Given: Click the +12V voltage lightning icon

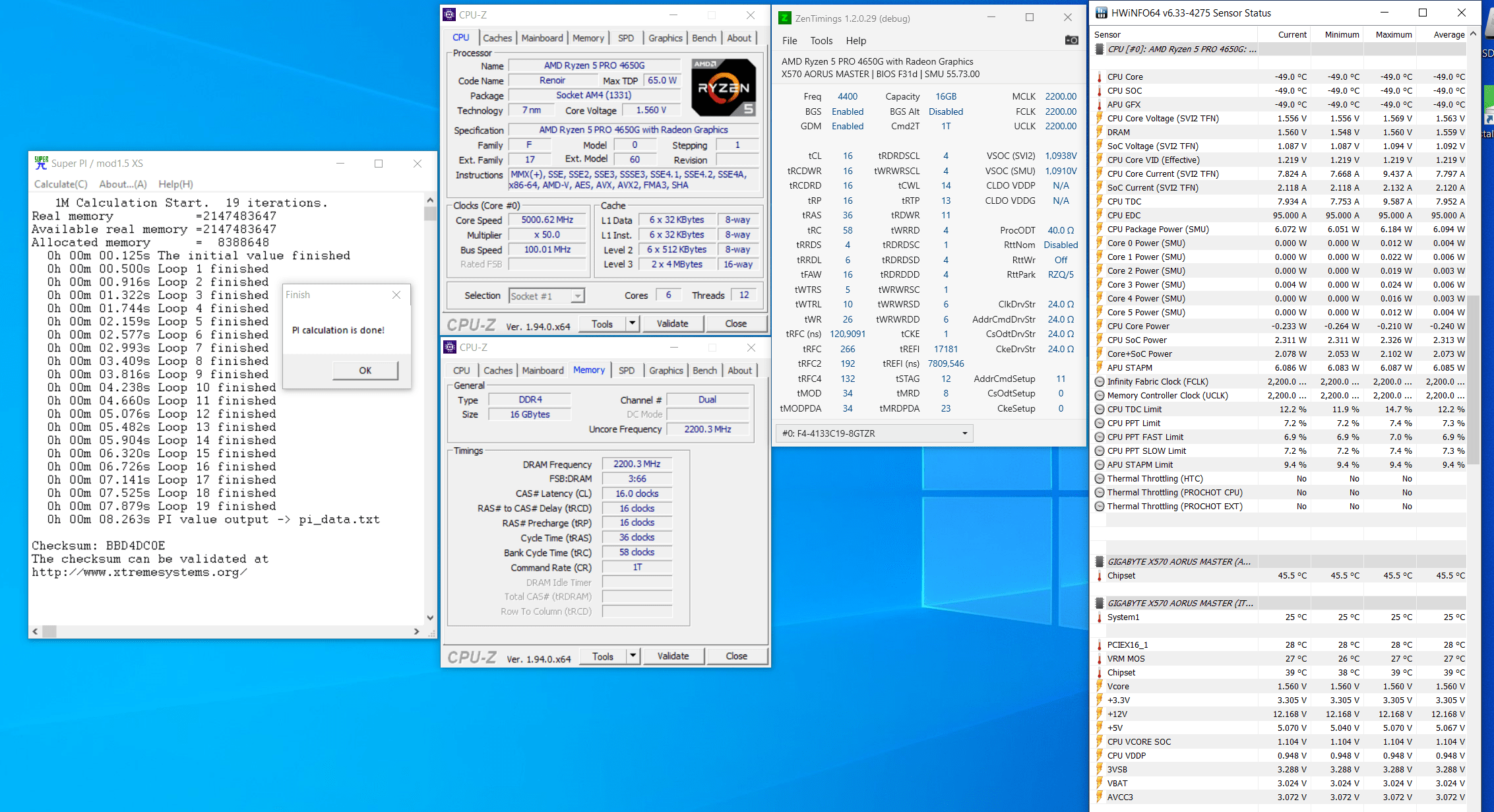Looking at the screenshot, I should pyautogui.click(x=1100, y=714).
